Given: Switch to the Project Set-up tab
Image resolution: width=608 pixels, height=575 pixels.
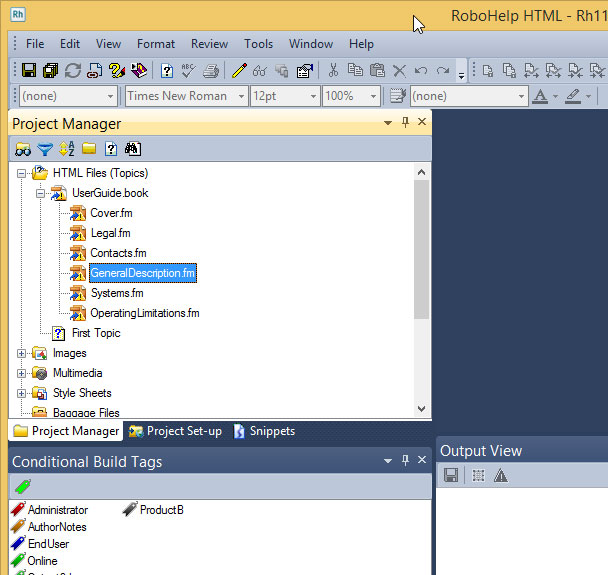Looking at the screenshot, I should 175,431.
